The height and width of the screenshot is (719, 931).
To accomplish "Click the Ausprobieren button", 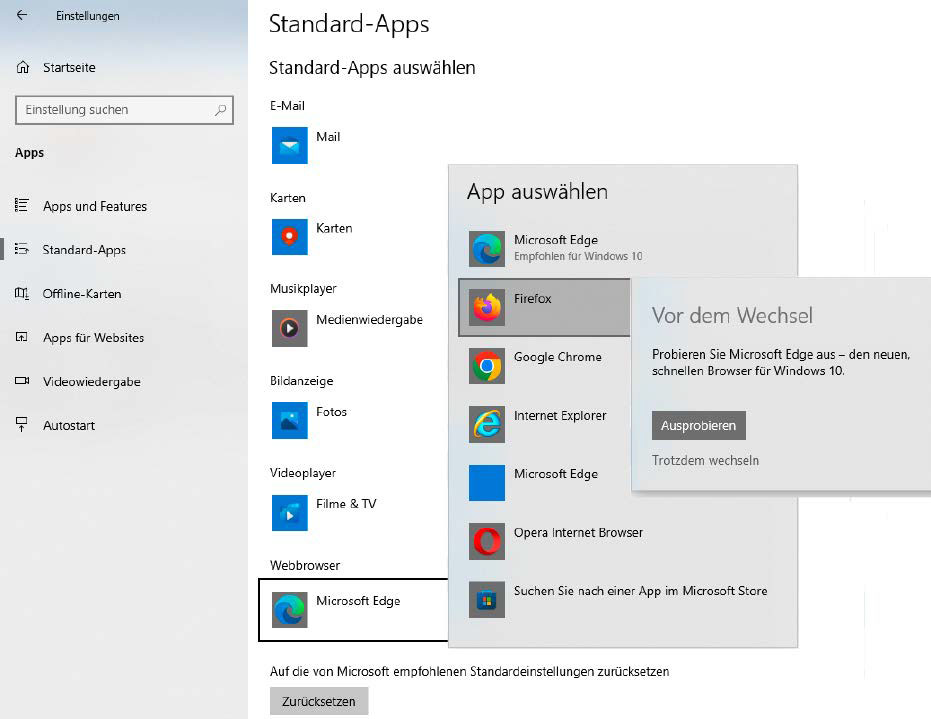I will pyautogui.click(x=699, y=426).
